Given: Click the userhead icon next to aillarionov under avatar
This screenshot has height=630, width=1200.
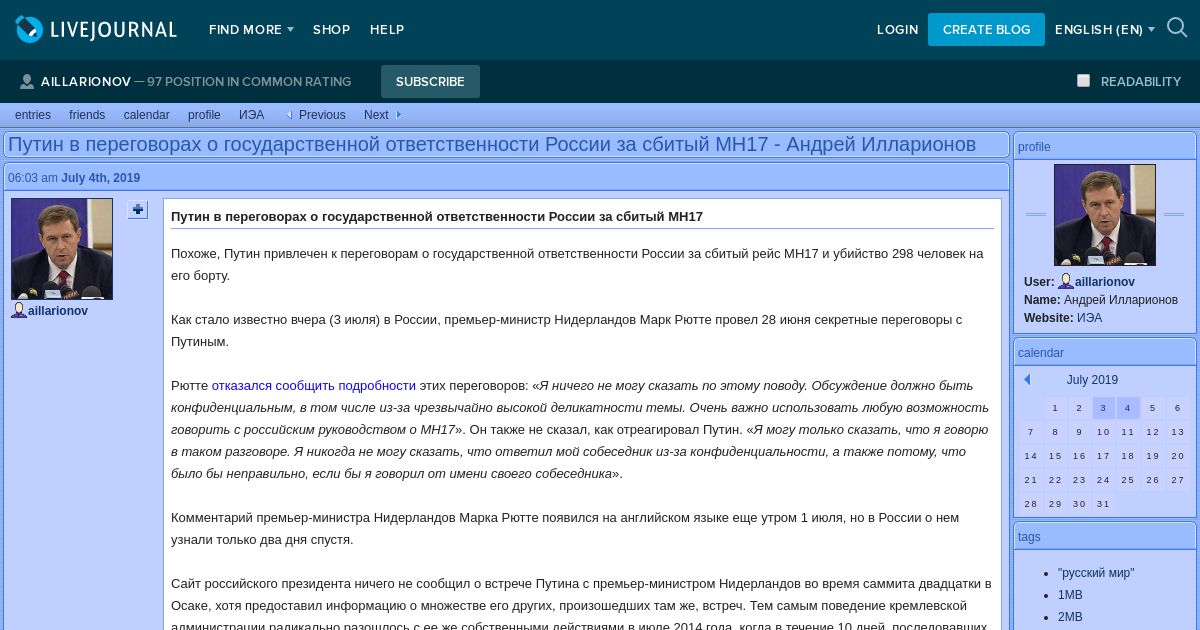Looking at the screenshot, I should tap(19, 310).
